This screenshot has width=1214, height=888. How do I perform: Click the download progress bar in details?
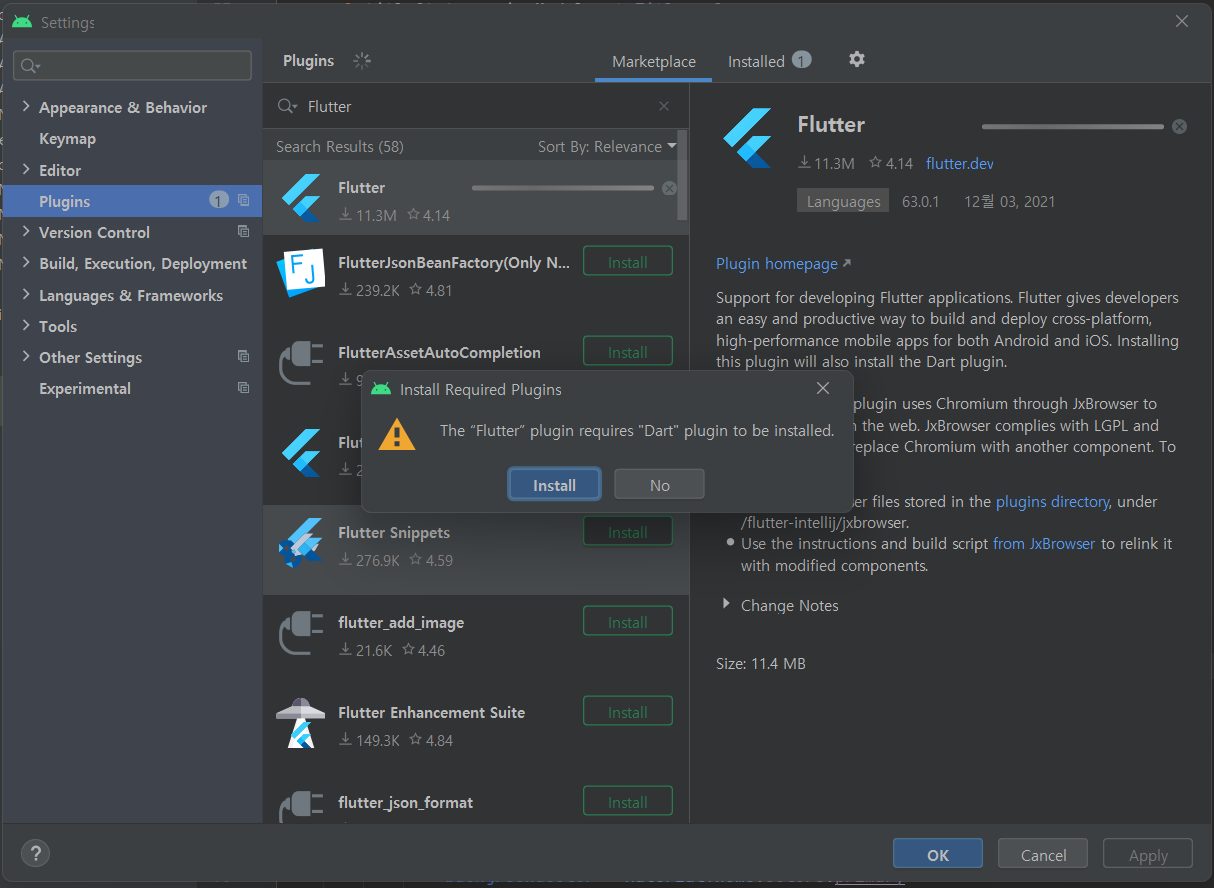tap(1072, 127)
